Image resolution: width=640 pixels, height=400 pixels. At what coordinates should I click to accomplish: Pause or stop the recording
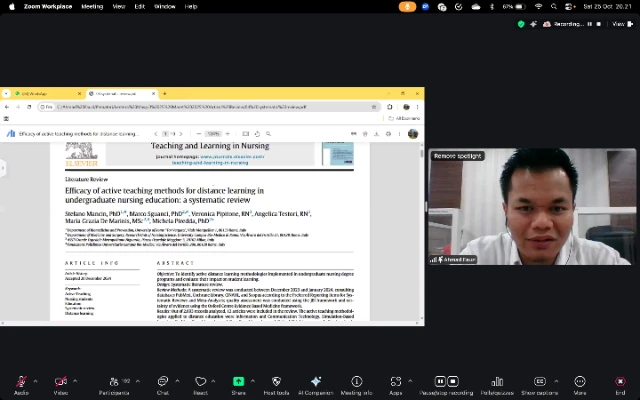[440, 382]
